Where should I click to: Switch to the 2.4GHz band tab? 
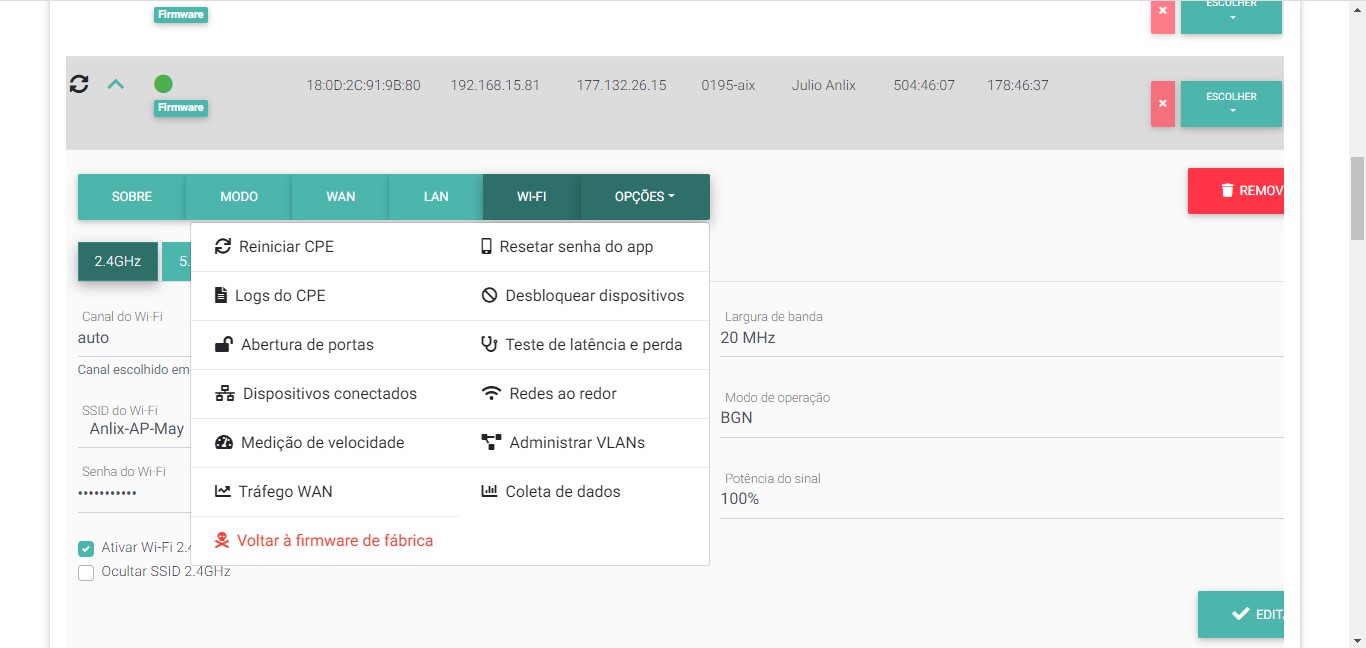[x=118, y=262]
